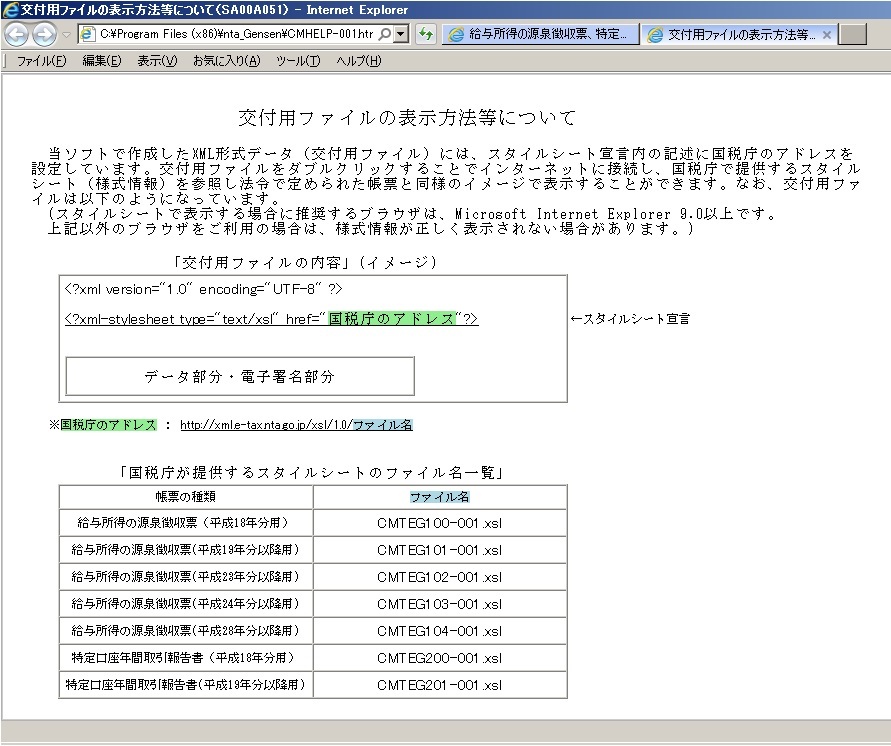Click 給与所得の源泉徴収票（平成18年分用） row
This screenshot has height=746, width=891.
[x=186, y=523]
